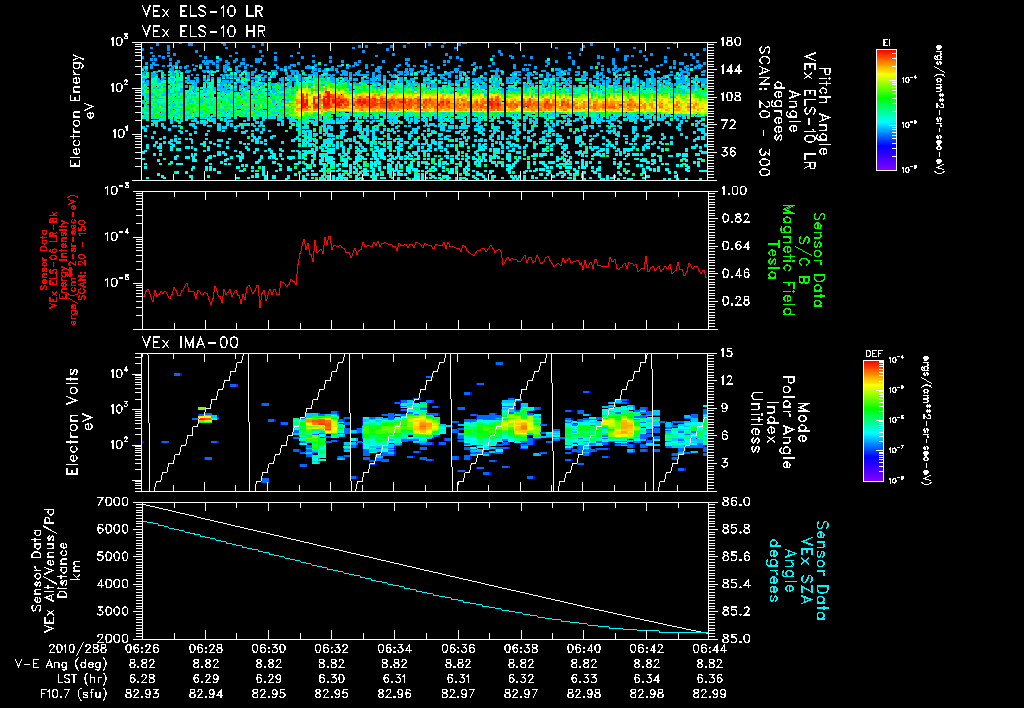Click time tick '06:42'
The width and height of the screenshot is (1024, 708).
pos(647,649)
